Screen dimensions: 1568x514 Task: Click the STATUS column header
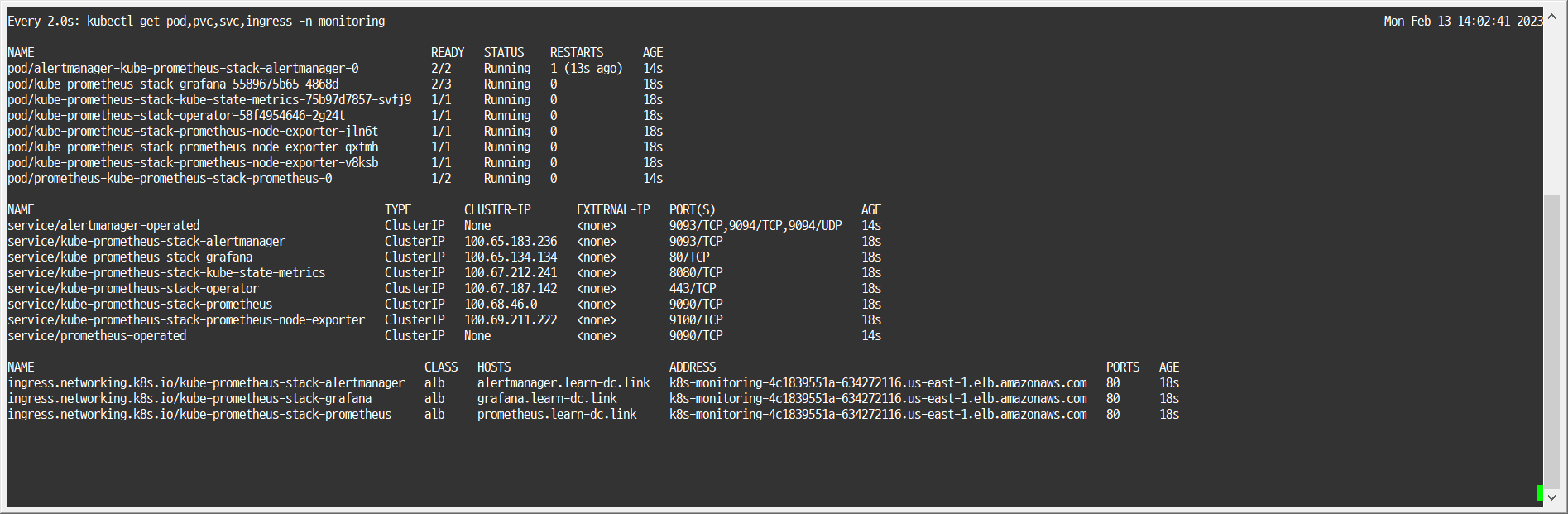click(504, 53)
